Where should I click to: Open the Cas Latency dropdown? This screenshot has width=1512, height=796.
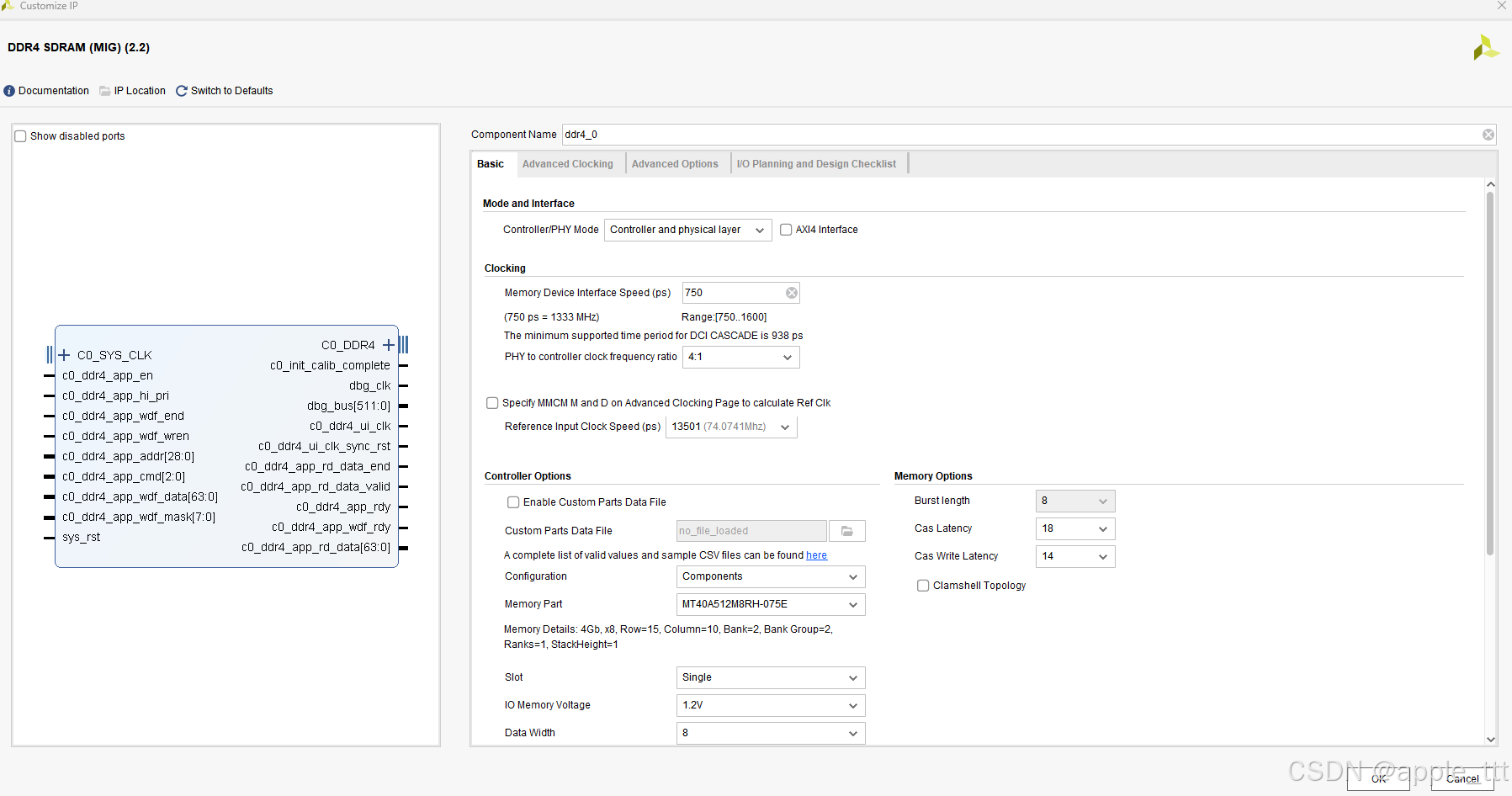click(x=1075, y=528)
